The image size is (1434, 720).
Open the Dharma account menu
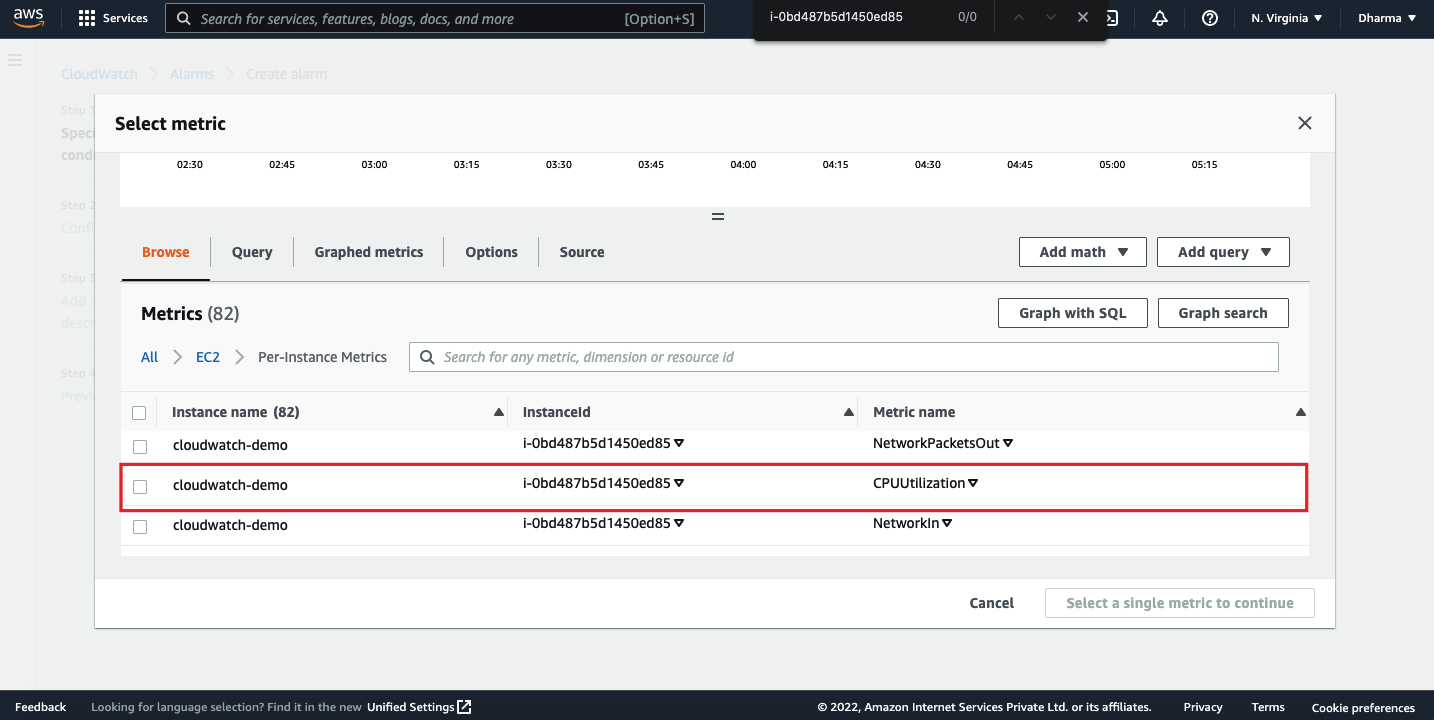coord(1387,18)
